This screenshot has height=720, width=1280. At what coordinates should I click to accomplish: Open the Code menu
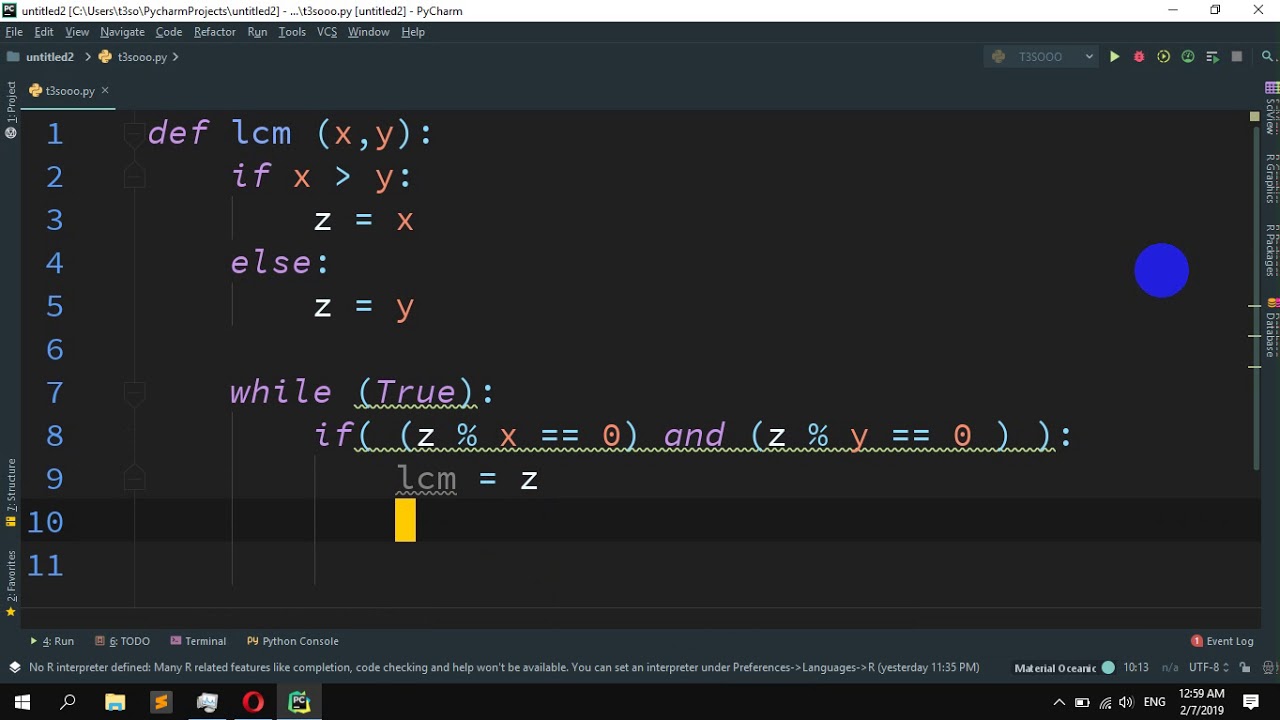tap(169, 32)
